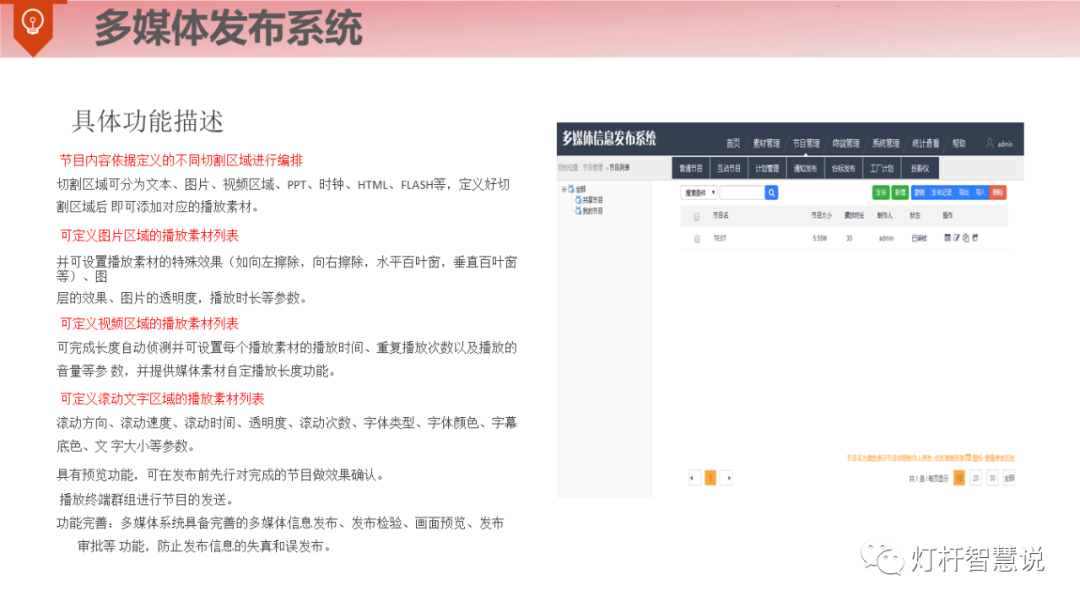Click the last operation icon in the TEST row
This screenshot has width=1080, height=607.
click(975, 237)
